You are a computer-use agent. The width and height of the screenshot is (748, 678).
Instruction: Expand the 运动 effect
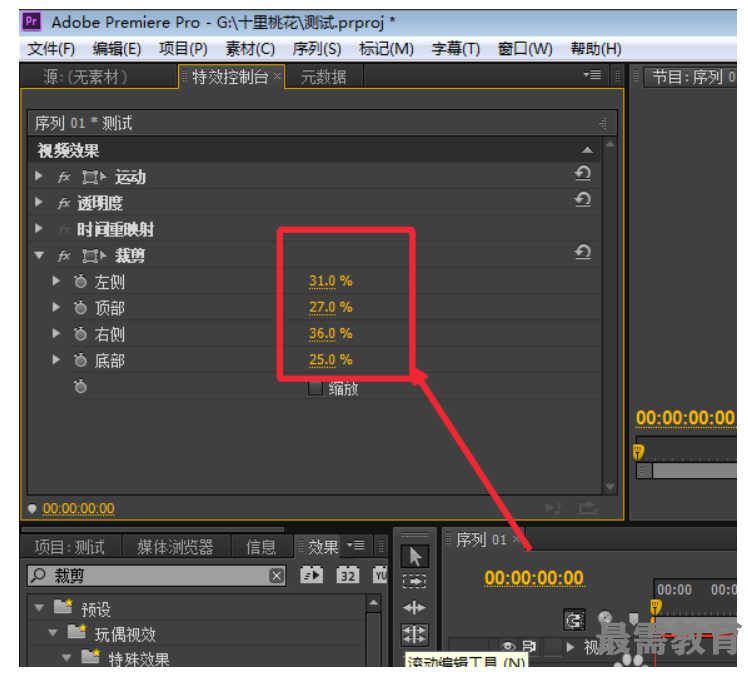(39, 176)
